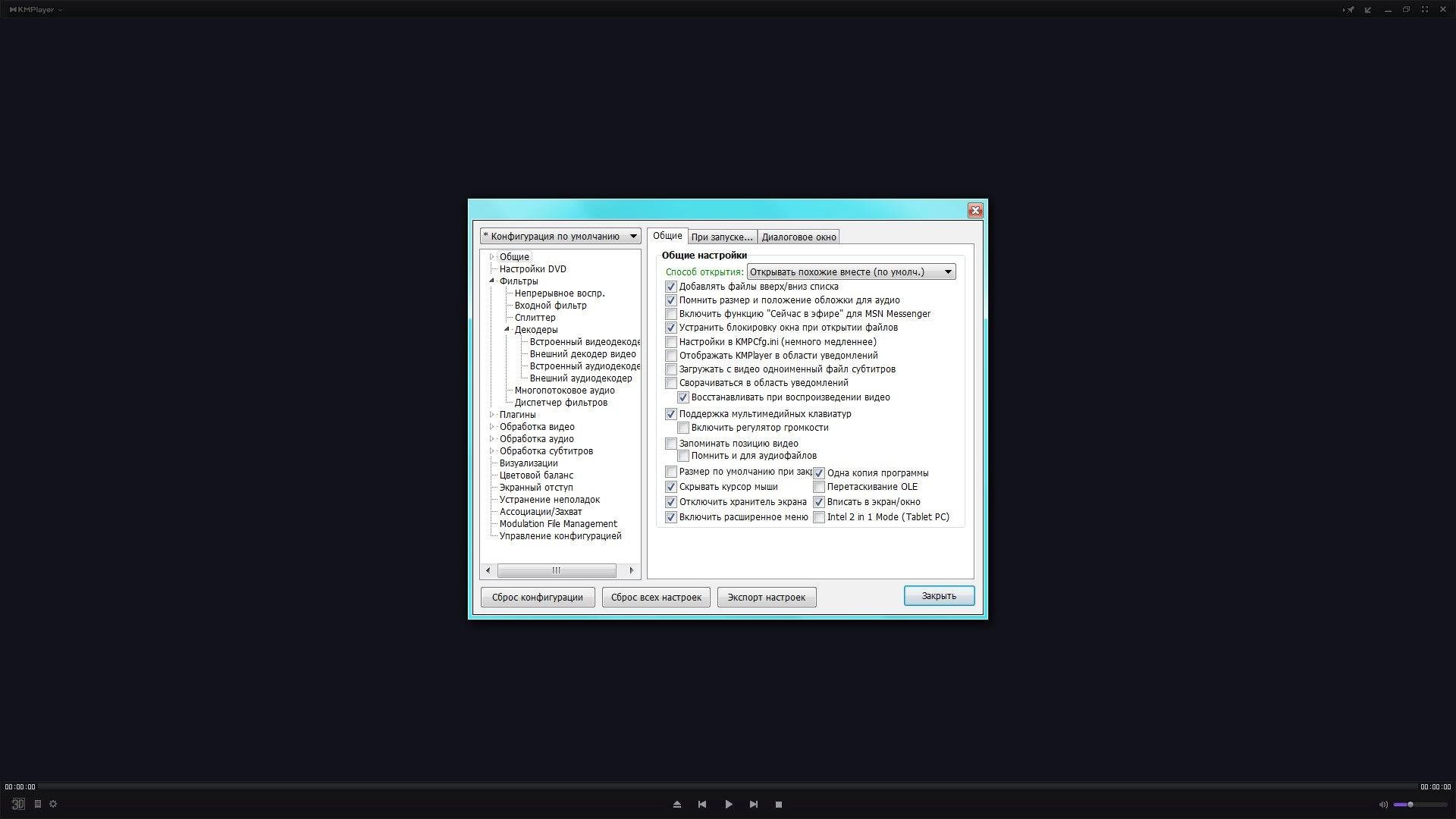Screen dimensions: 1456x819
Task: Click the 'Закрыть' button
Action: [939, 596]
